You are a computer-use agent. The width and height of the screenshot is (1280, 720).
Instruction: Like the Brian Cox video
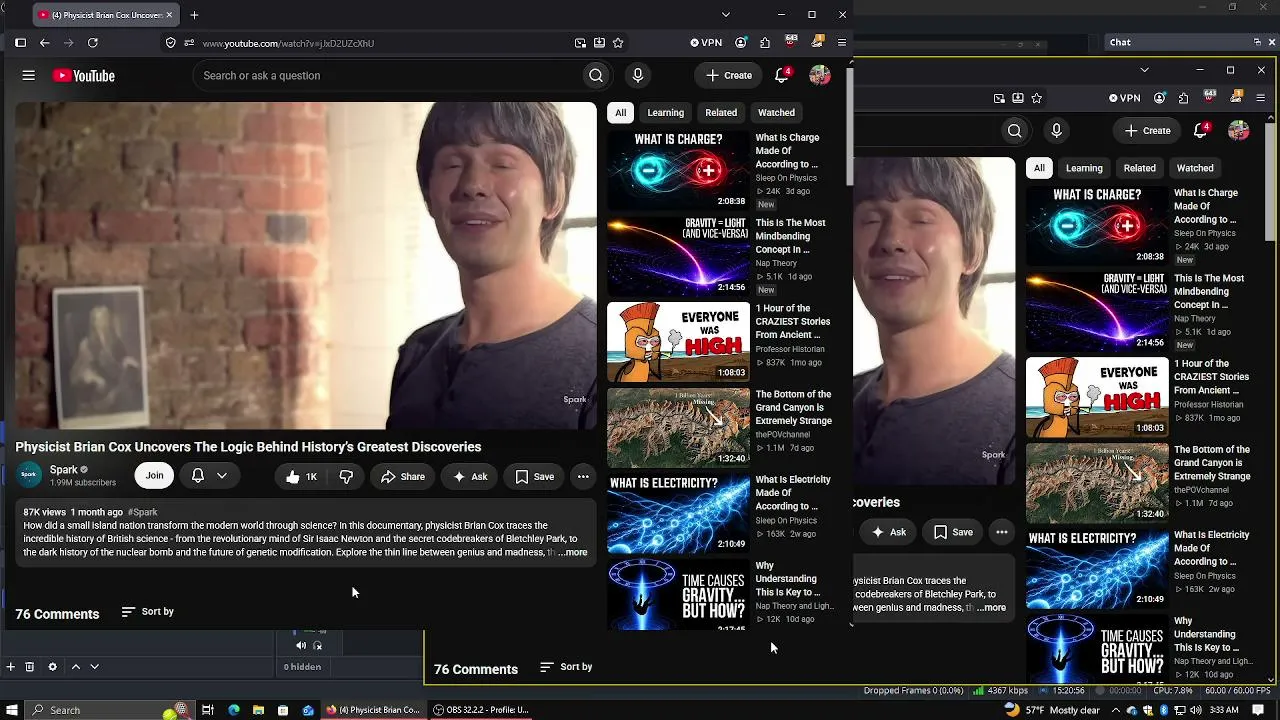(x=301, y=477)
